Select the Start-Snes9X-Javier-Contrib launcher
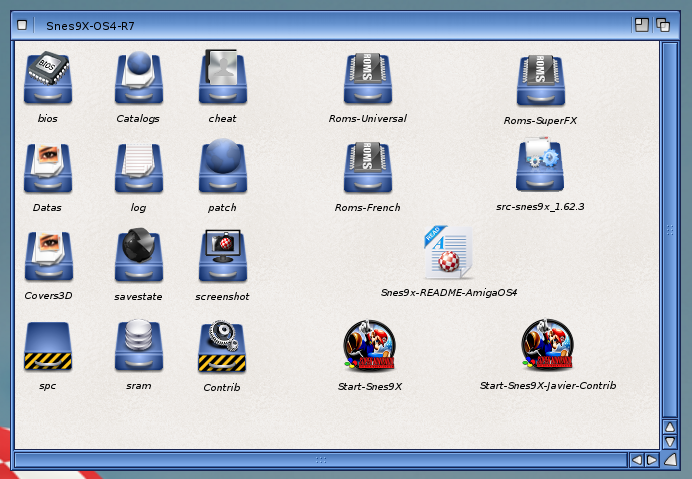The image size is (692, 479). point(547,346)
